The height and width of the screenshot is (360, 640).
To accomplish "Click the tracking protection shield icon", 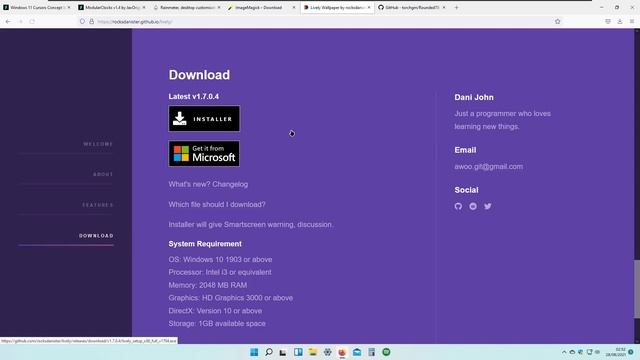I will [x=82, y=22].
